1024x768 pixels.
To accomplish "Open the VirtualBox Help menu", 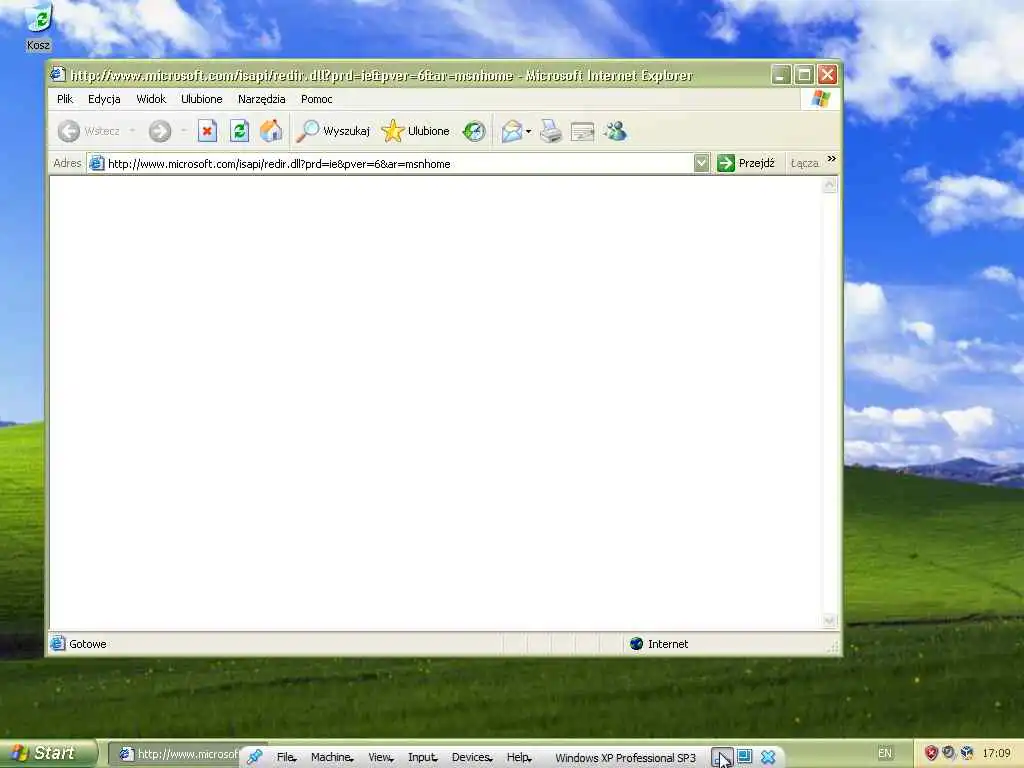I will point(519,758).
